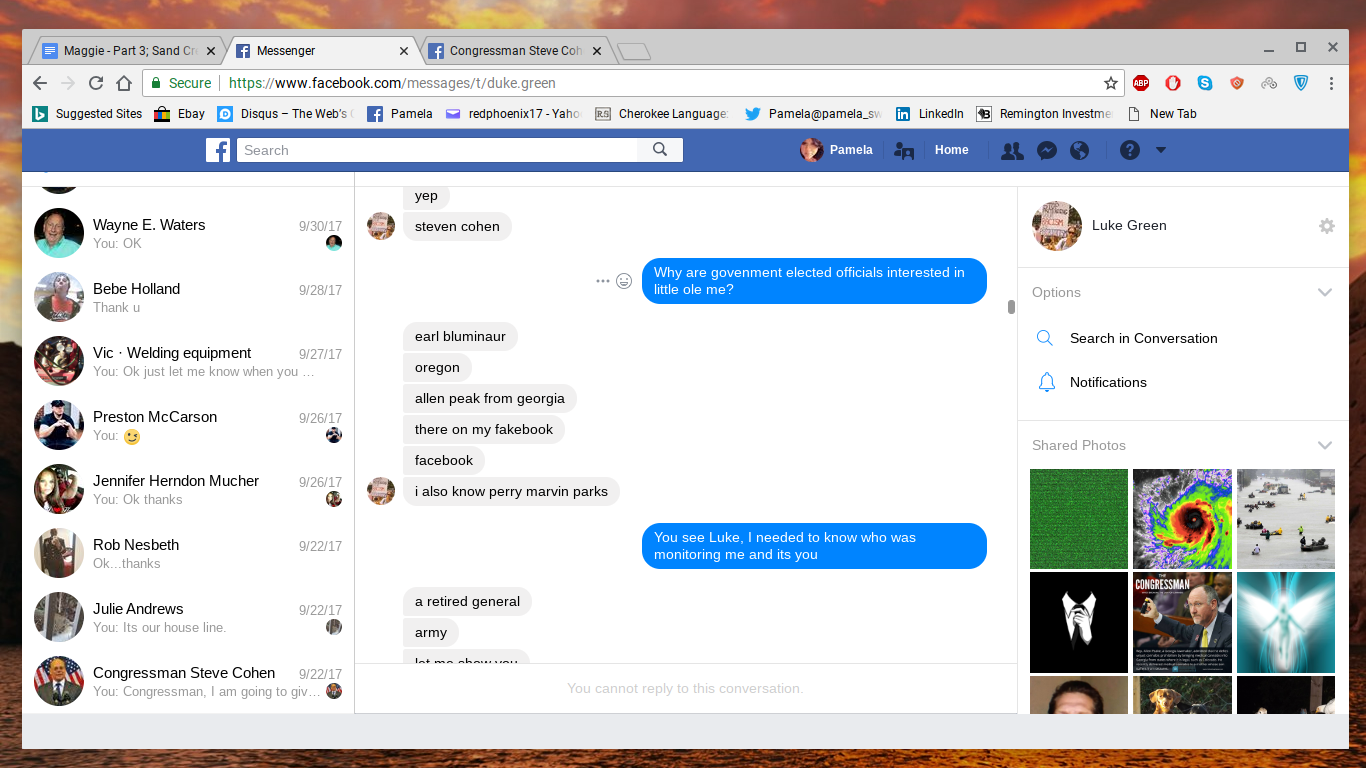Select the Messenger browser tab
This screenshot has width=1366, height=768.
coord(323,51)
